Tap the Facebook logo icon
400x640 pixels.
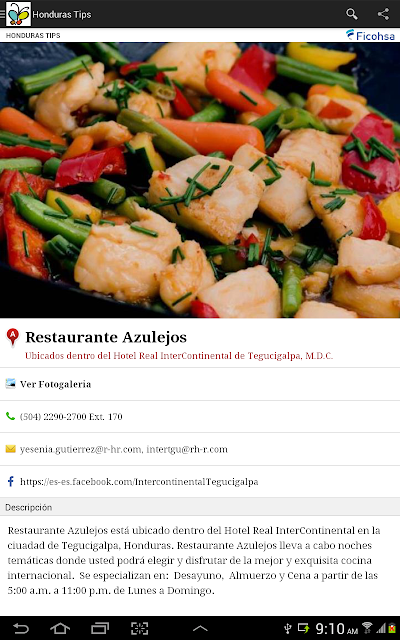(11, 481)
